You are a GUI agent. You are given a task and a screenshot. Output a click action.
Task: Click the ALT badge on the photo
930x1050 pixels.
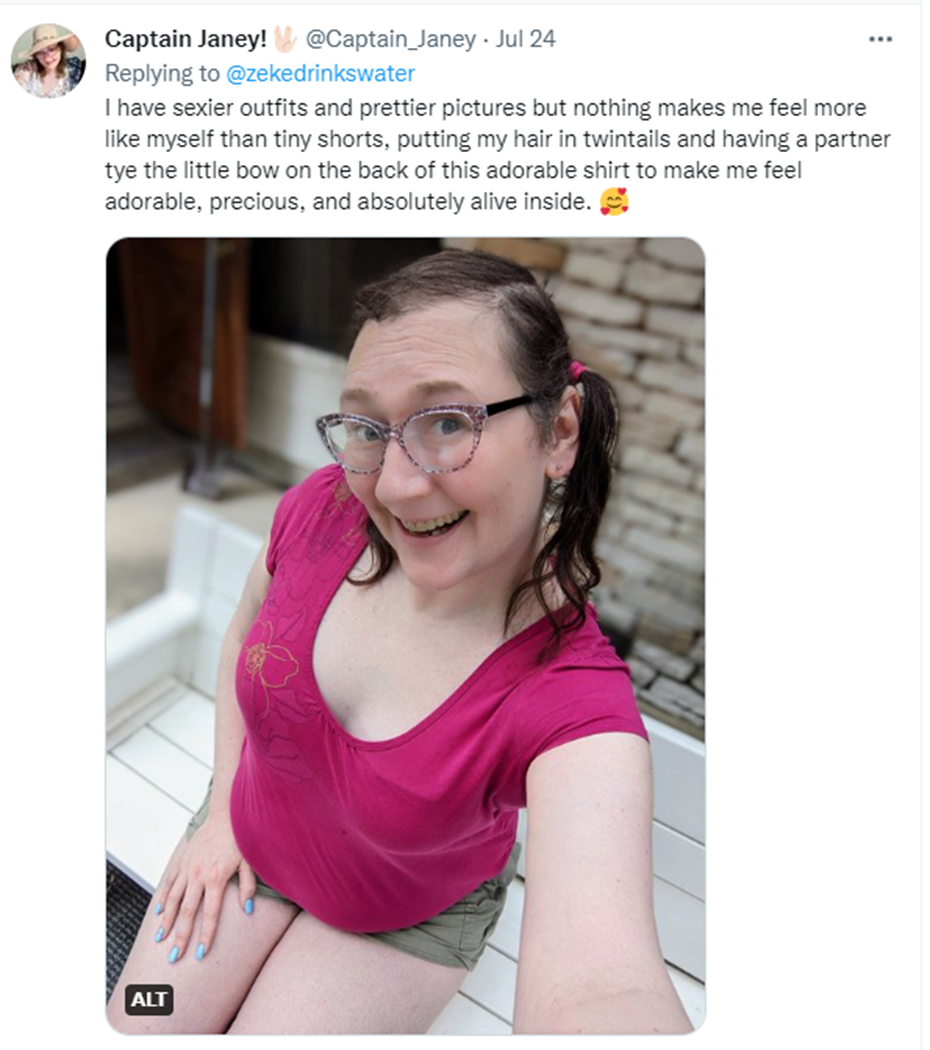[149, 999]
